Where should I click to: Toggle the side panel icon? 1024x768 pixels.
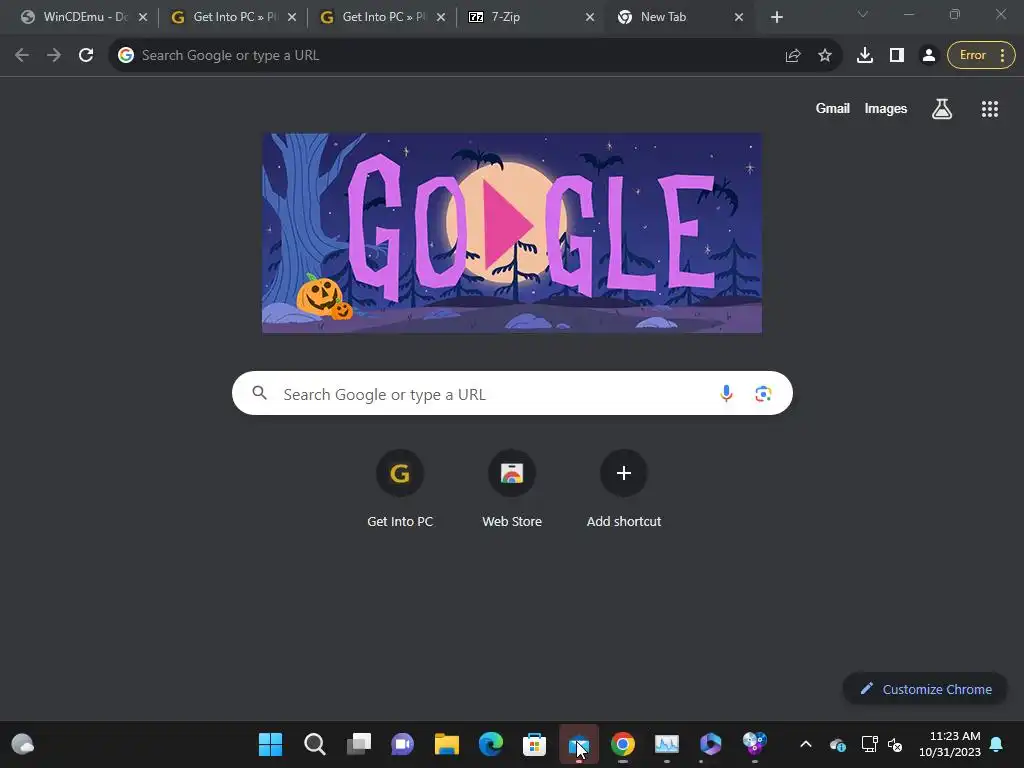click(x=897, y=56)
